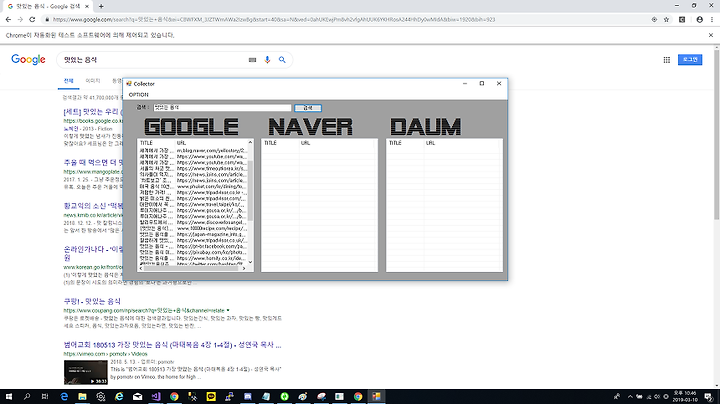Open Settings gear on taskbar
Screen dimensions: 720x404
point(101,397)
